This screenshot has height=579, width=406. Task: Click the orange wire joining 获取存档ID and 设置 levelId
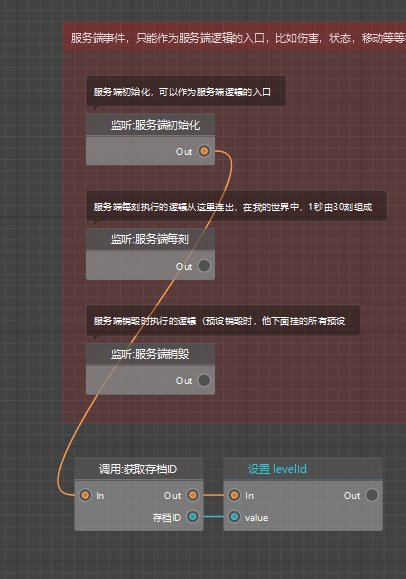(214, 495)
